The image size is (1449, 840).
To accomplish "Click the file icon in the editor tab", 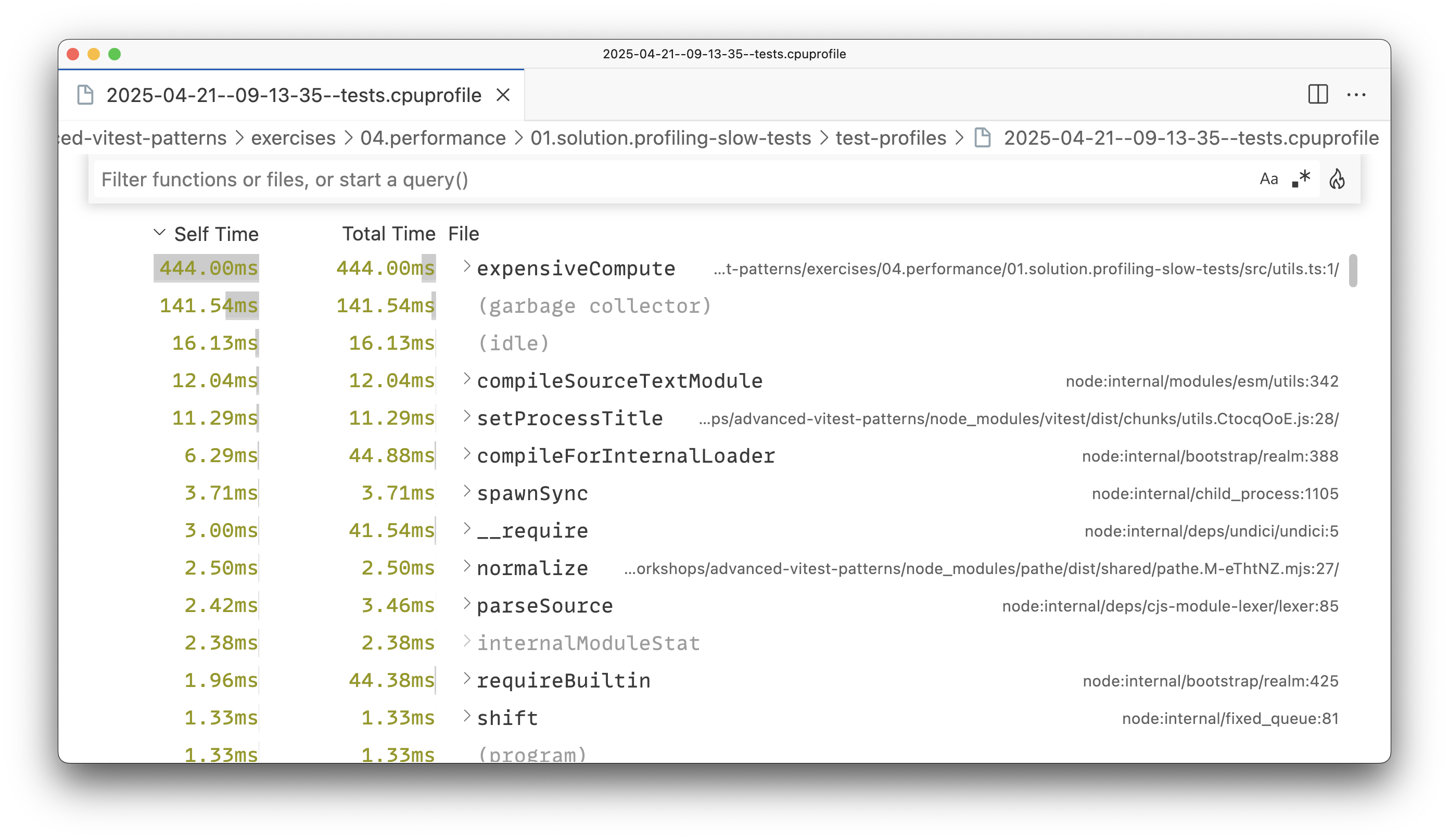I will [85, 95].
